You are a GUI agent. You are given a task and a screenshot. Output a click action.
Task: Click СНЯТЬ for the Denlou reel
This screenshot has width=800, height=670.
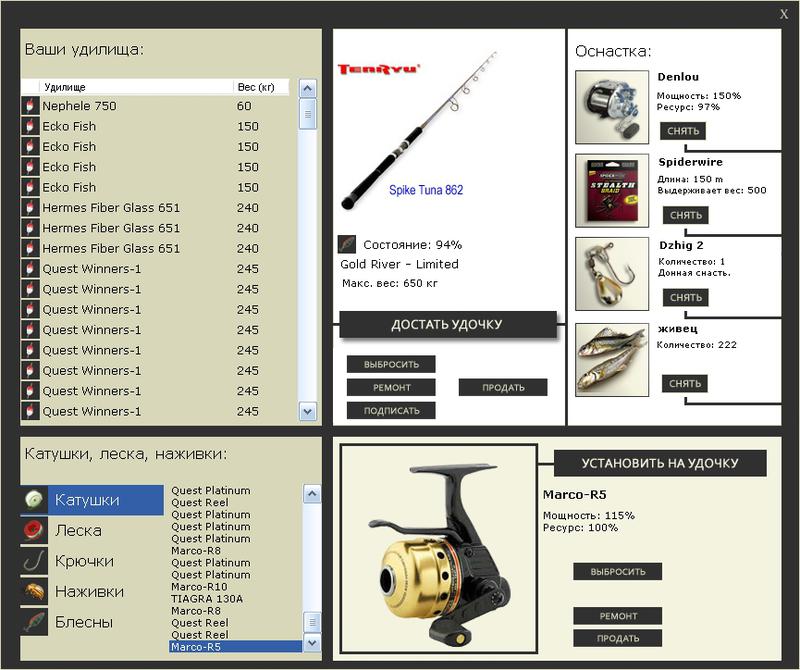pos(683,131)
